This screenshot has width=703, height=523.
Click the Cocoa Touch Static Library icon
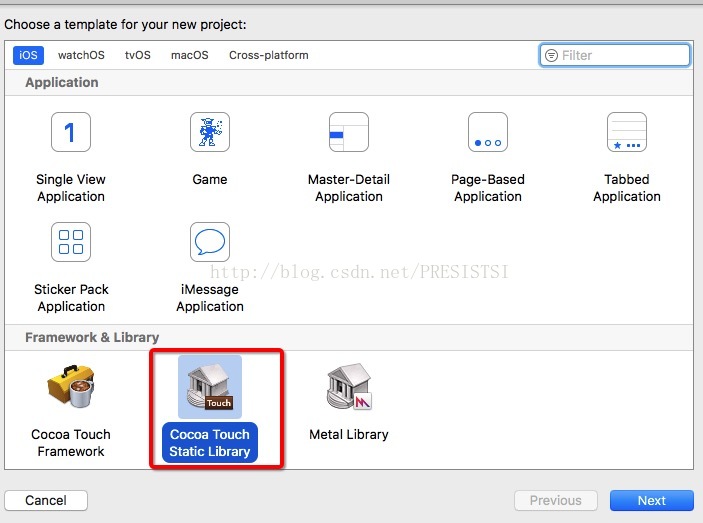pos(210,386)
